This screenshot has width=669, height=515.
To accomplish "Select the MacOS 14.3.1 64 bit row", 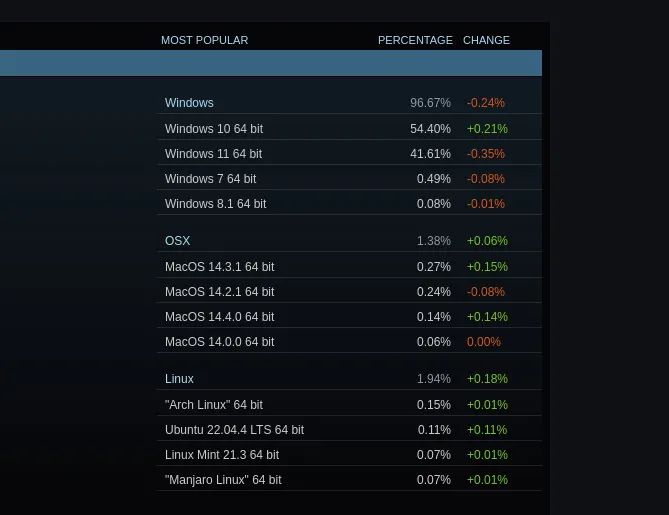I will [x=349, y=267].
